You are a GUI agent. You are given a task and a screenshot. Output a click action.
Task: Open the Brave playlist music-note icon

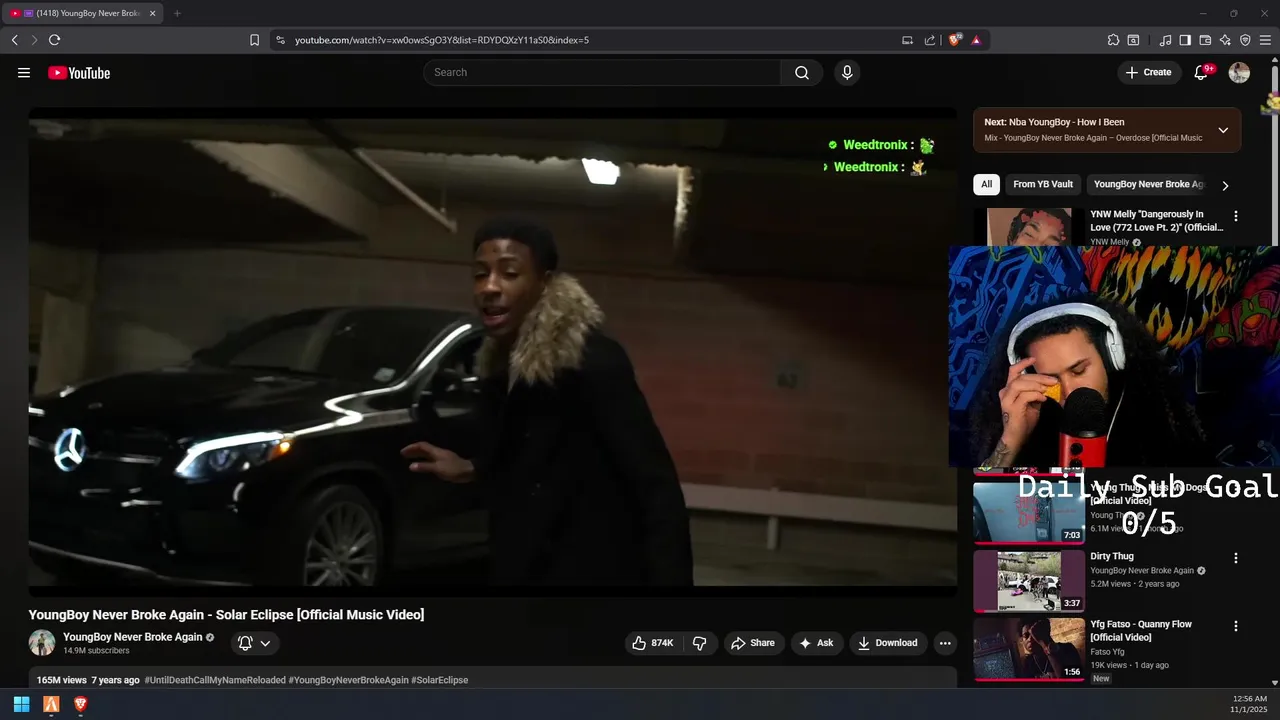(x=1165, y=40)
